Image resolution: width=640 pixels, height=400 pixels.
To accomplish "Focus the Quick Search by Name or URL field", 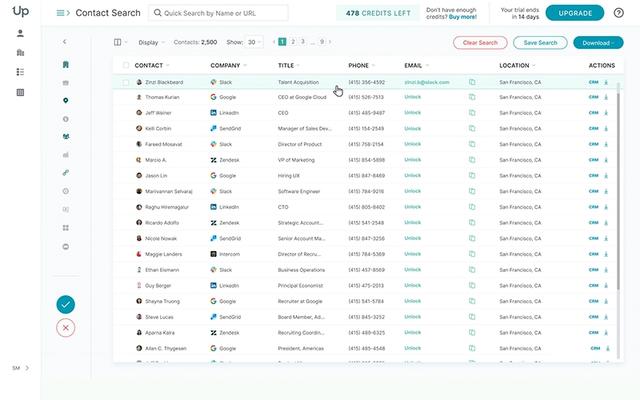I will 218,13.
